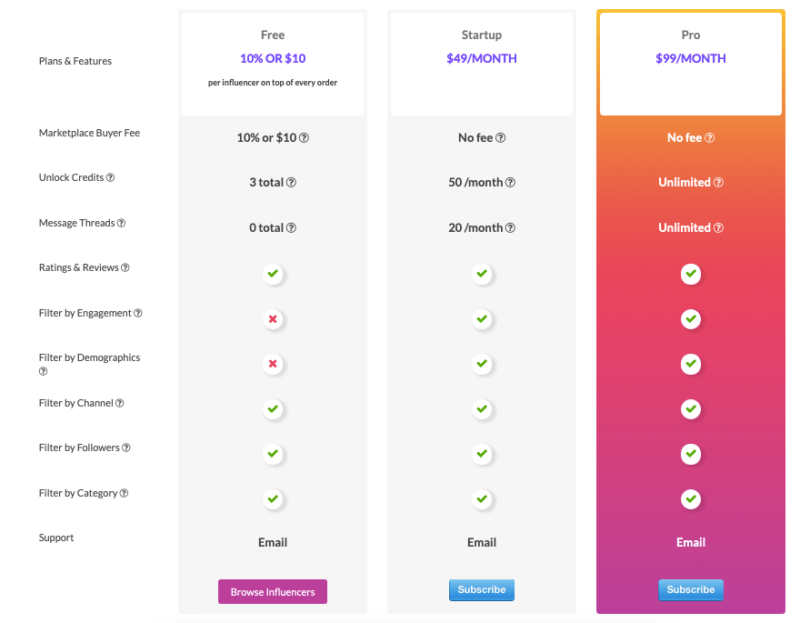Subscribe to the Startup plan
The width and height of the screenshot is (800, 623).
click(482, 590)
